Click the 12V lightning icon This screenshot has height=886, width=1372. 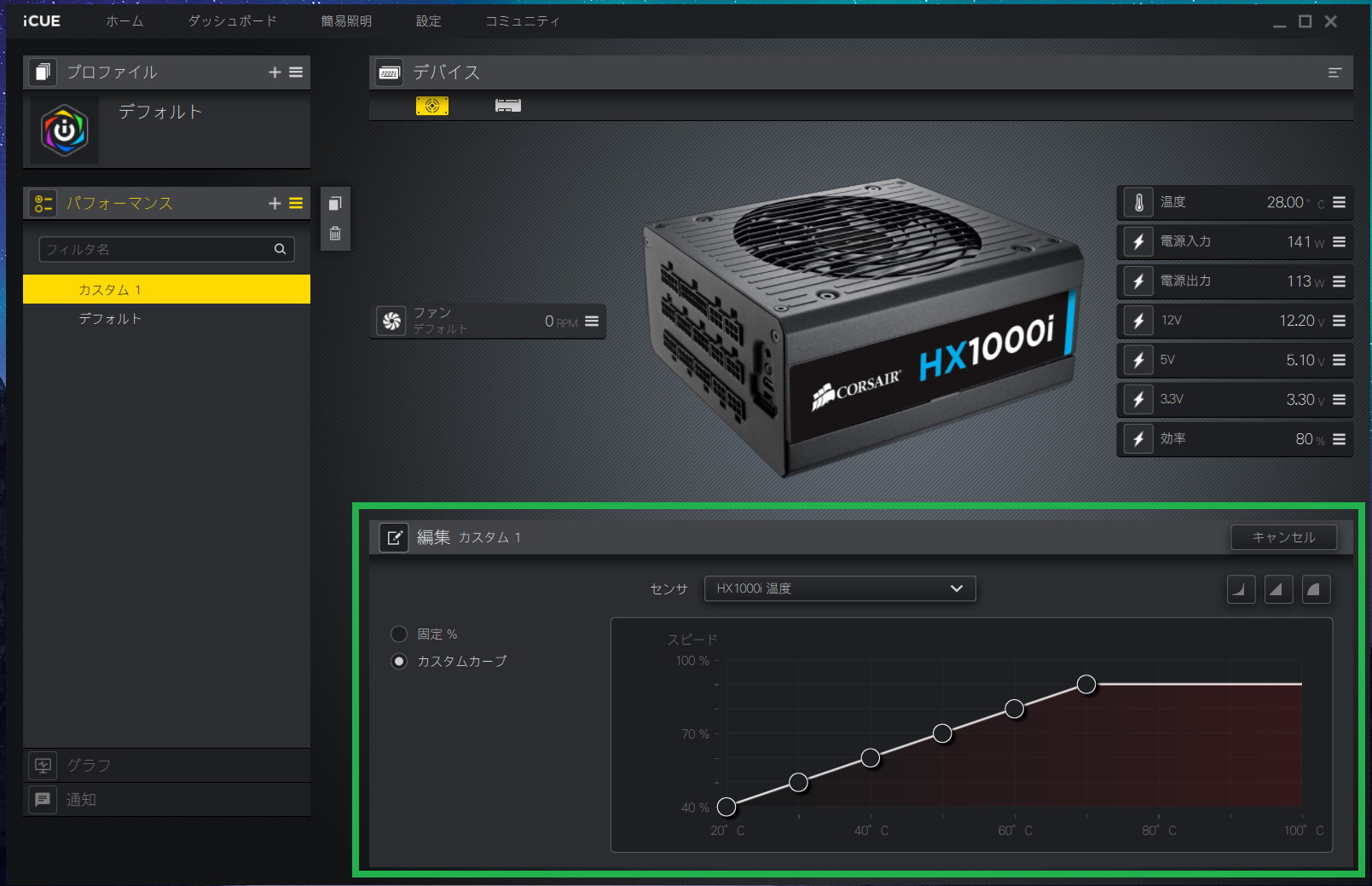click(x=1138, y=321)
